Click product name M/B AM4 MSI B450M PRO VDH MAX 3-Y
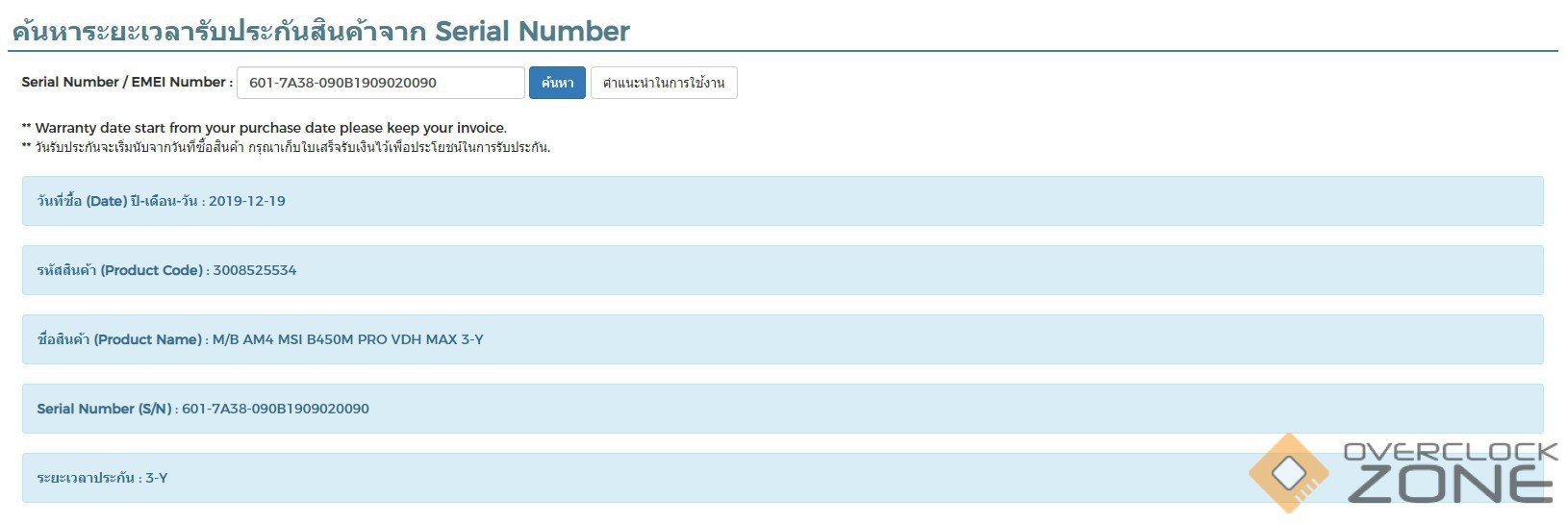Viewport: 1568px width, 523px height. pyautogui.click(x=348, y=339)
